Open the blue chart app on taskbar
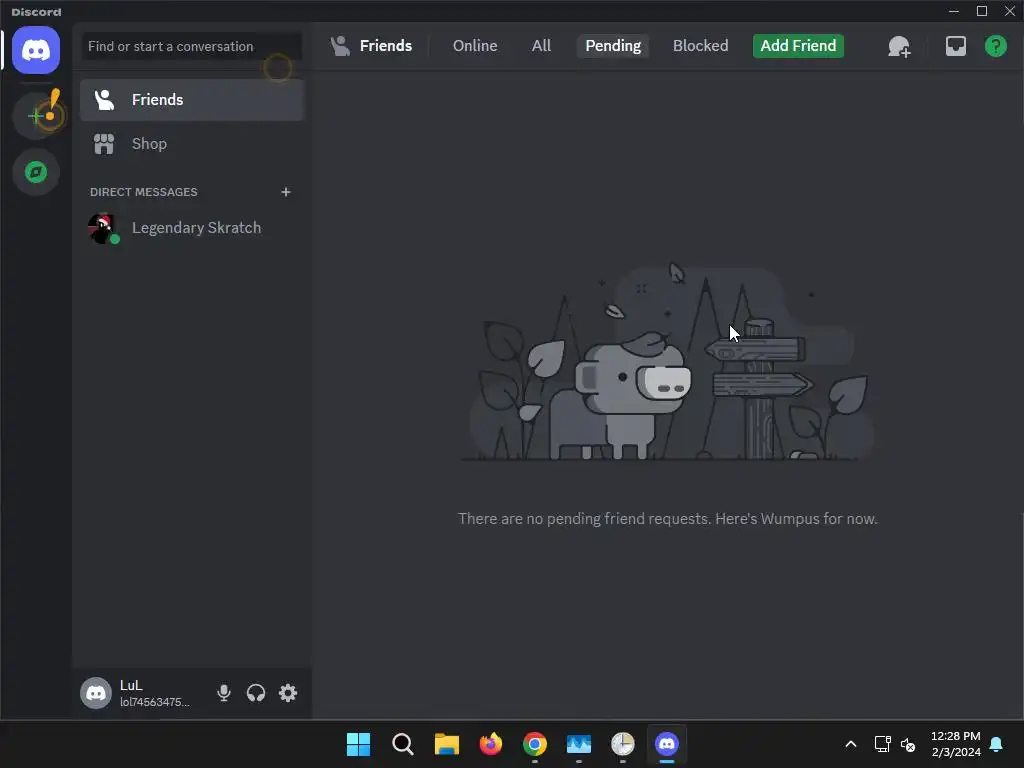The width and height of the screenshot is (1024, 768). click(x=579, y=744)
